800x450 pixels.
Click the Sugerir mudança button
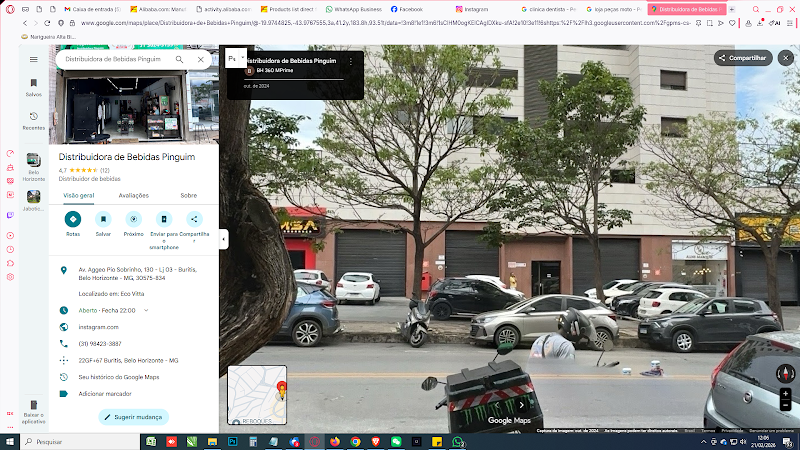133,416
